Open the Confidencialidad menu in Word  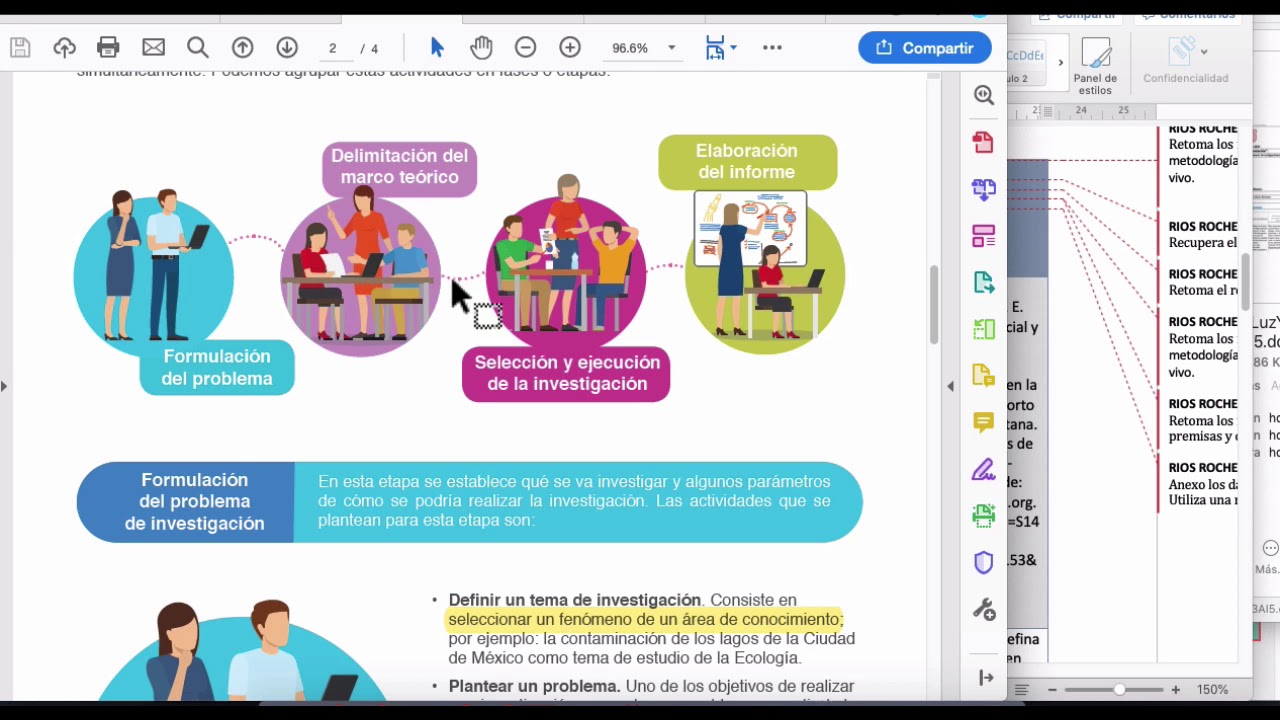[1185, 62]
